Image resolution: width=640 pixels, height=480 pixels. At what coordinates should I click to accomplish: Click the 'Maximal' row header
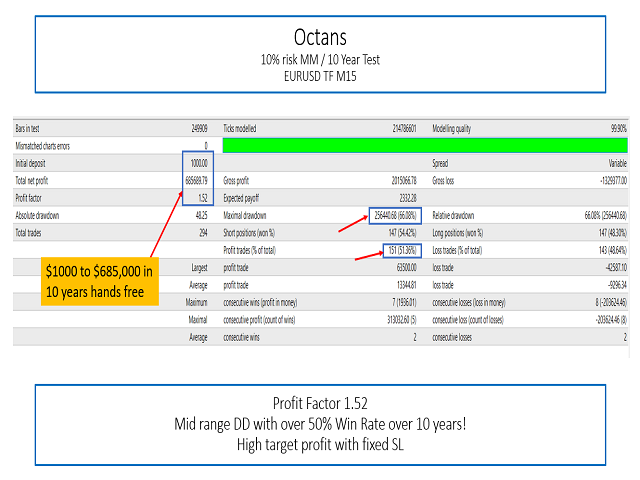point(198,320)
